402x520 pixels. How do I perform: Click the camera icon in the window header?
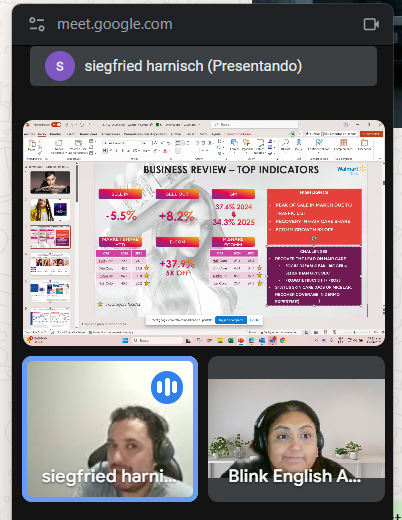pyautogui.click(x=371, y=24)
